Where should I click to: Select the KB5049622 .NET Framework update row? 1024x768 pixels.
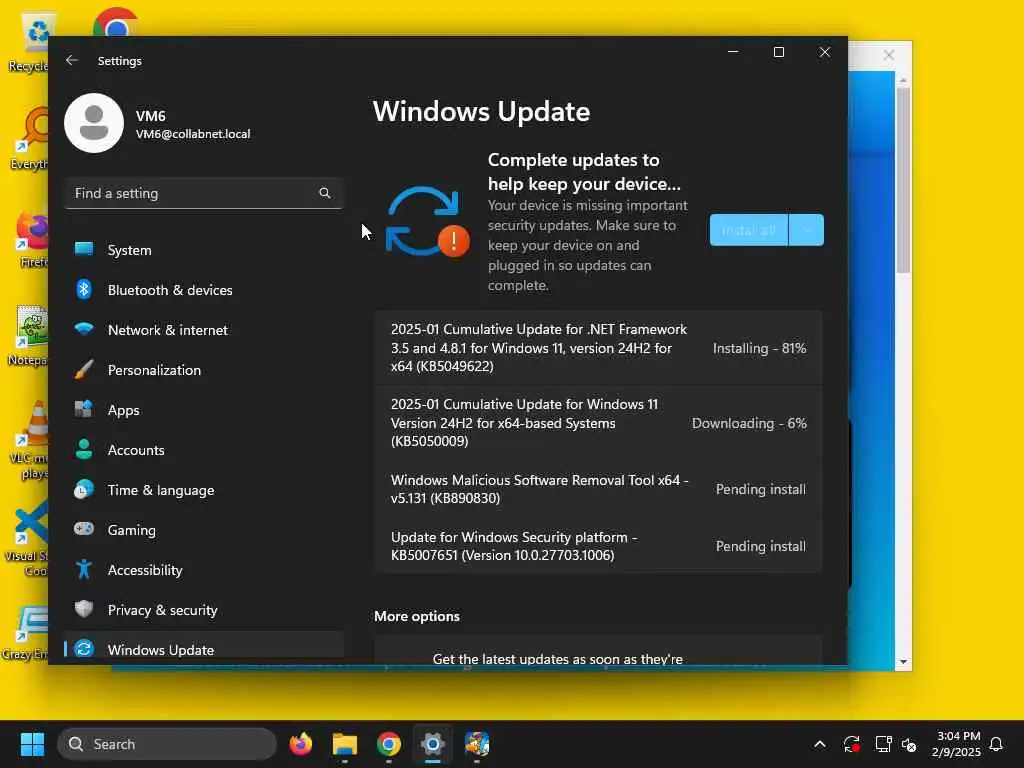point(598,347)
